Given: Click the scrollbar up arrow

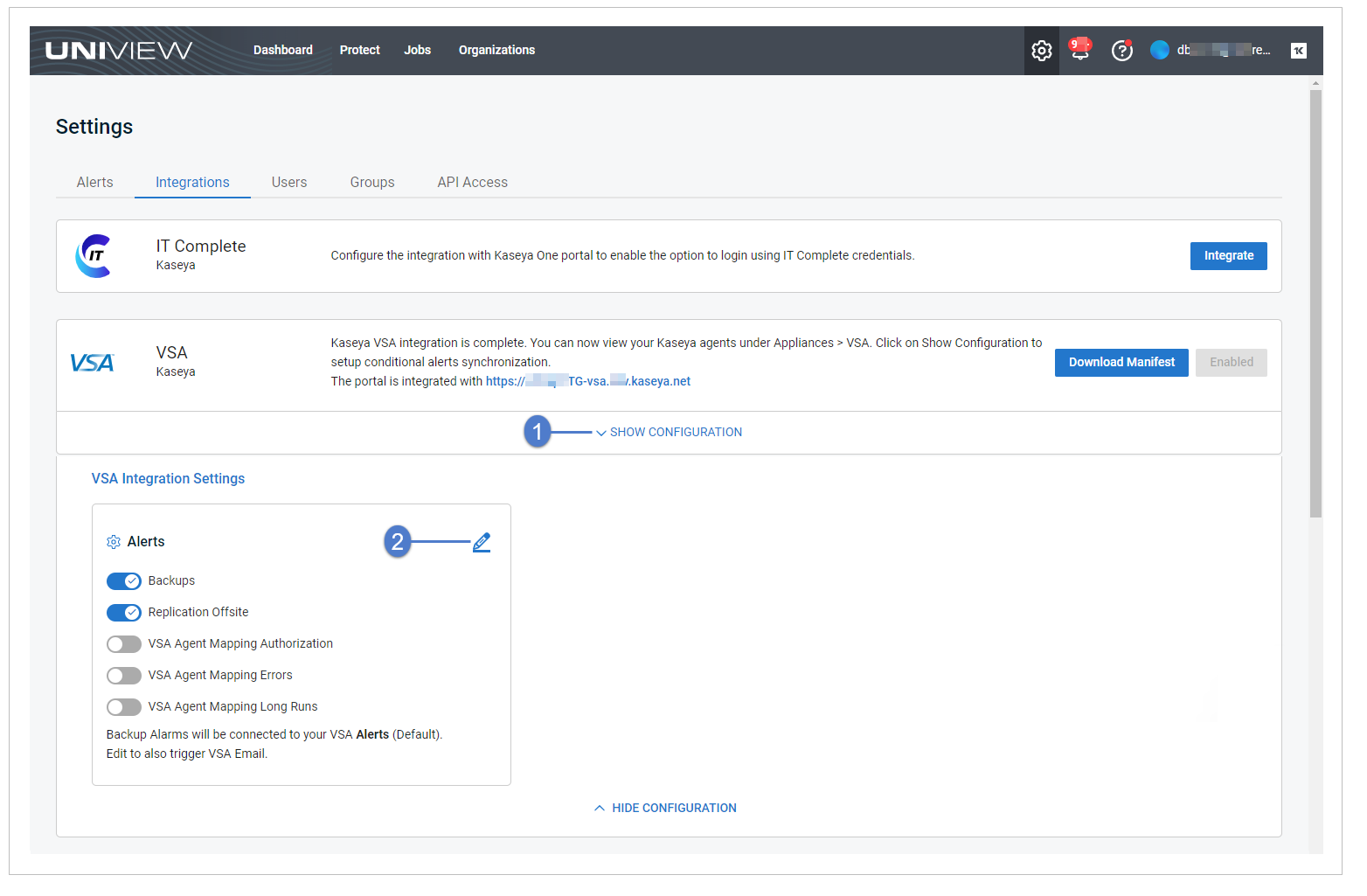Looking at the screenshot, I should click(x=1315, y=83).
